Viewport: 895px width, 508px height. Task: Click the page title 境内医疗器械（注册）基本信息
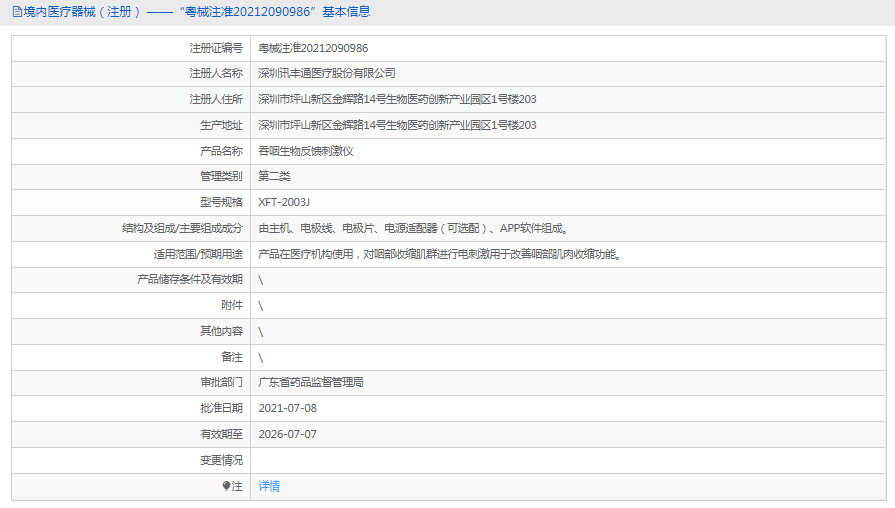click(x=197, y=12)
